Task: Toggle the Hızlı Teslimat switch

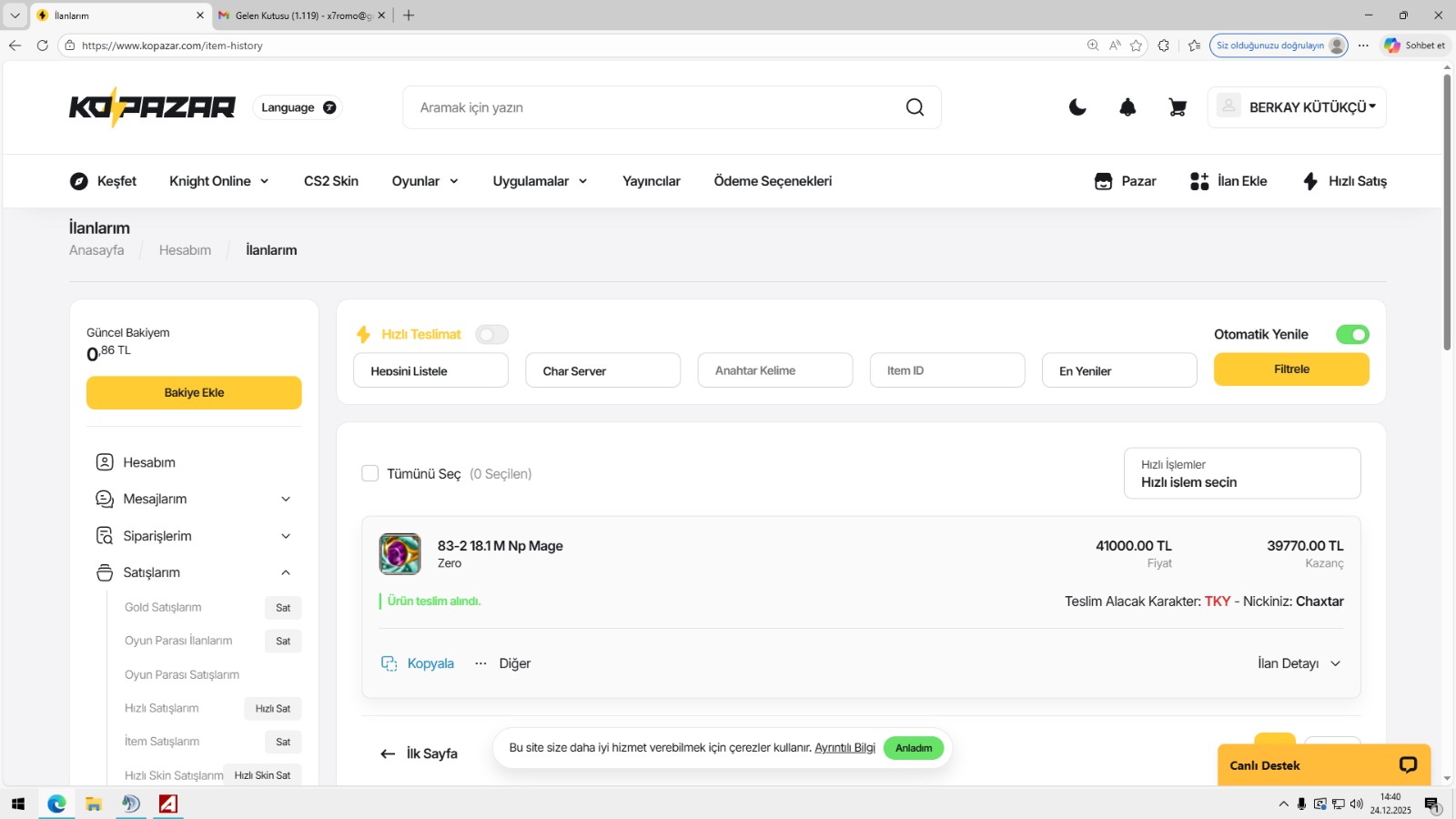Action: tap(491, 335)
